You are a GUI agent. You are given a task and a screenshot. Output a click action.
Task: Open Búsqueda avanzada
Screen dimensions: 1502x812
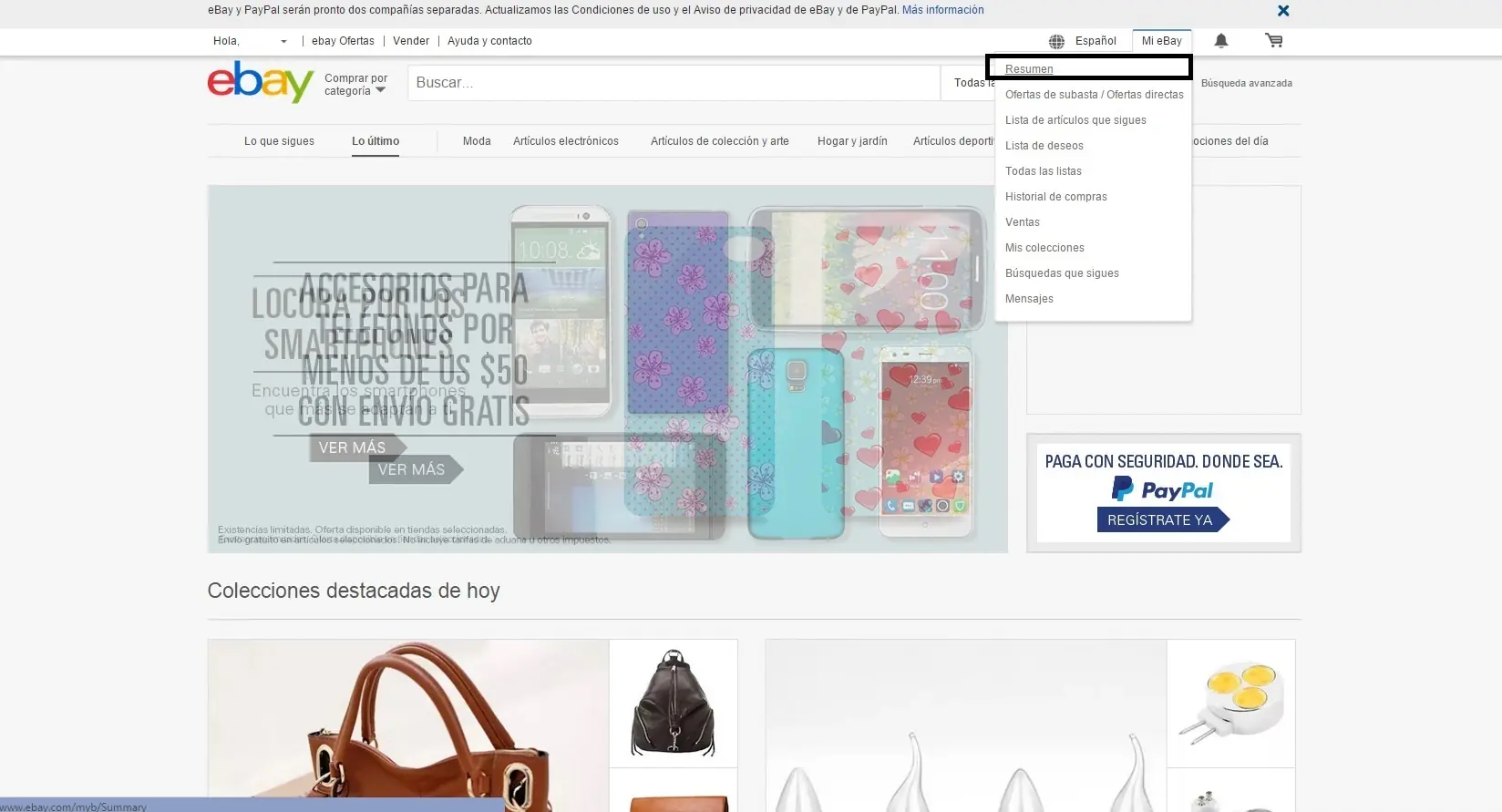1246,83
